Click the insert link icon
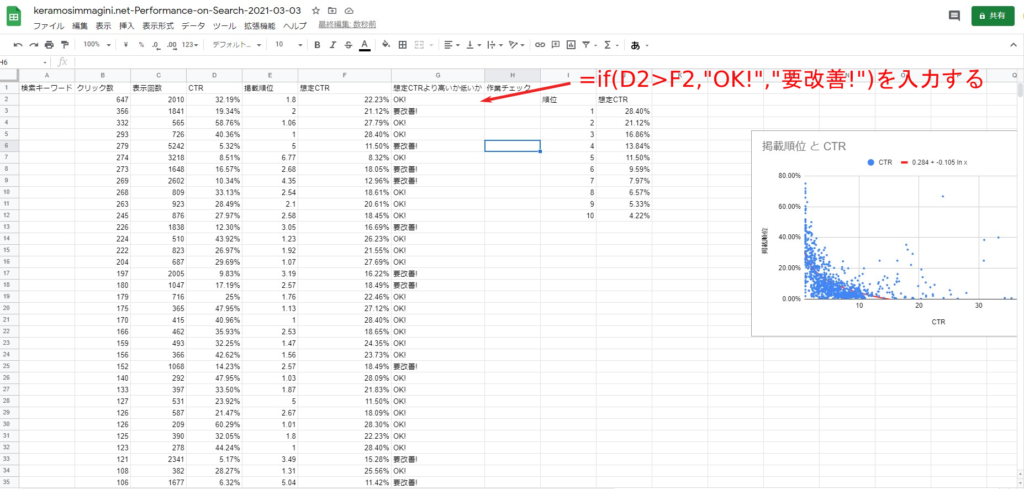This screenshot has width=1024, height=489. [541, 45]
